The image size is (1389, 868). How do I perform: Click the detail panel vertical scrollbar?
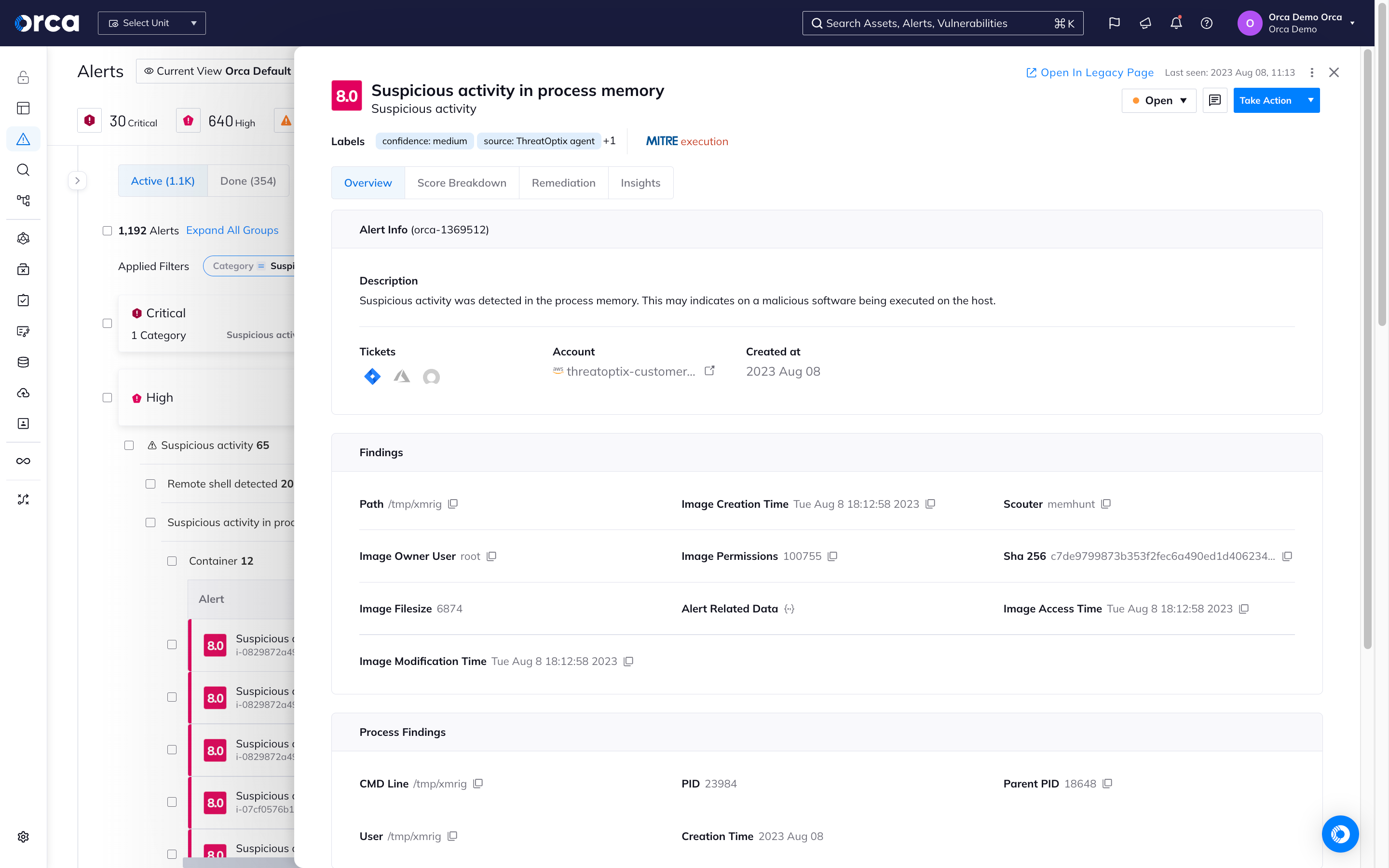(x=1368, y=350)
